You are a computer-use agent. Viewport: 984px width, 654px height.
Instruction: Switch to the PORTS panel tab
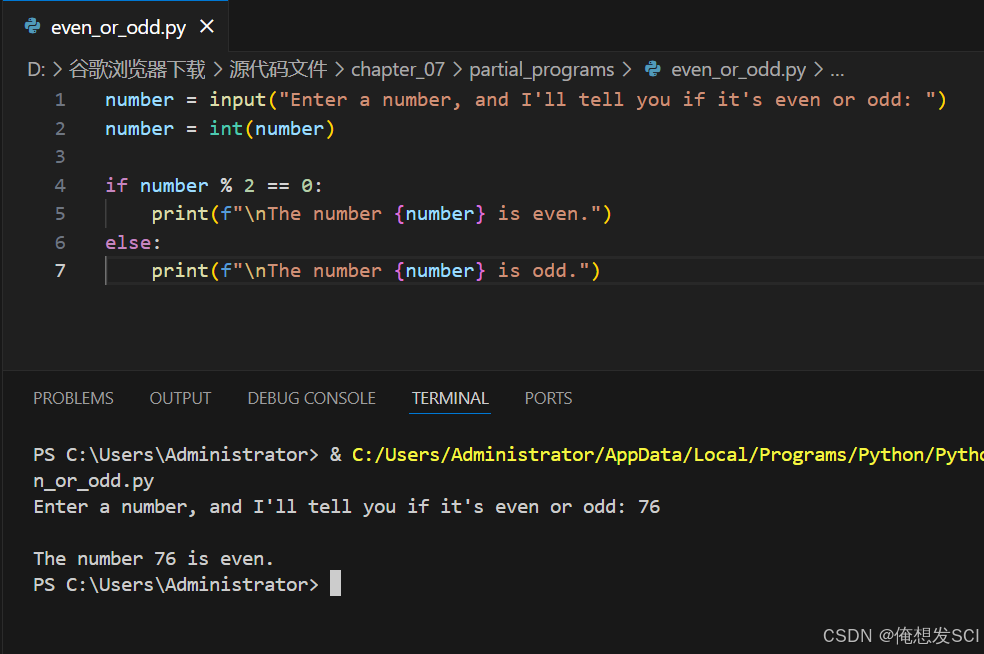pos(548,398)
